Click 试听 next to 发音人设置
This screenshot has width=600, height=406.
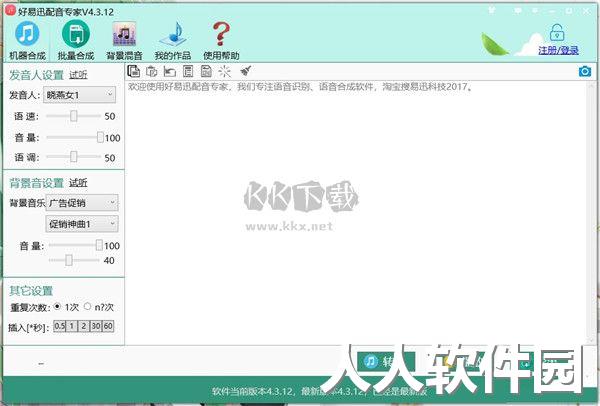coord(78,75)
